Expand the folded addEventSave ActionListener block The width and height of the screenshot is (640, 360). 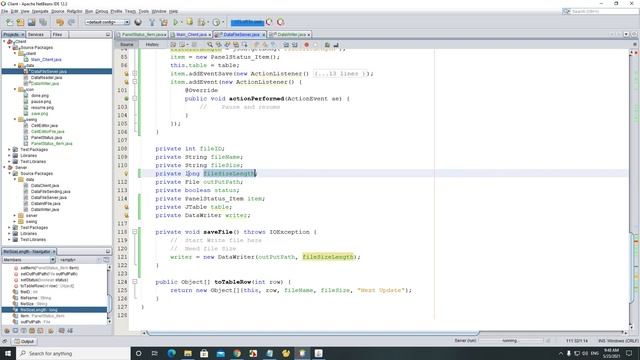[134, 73]
